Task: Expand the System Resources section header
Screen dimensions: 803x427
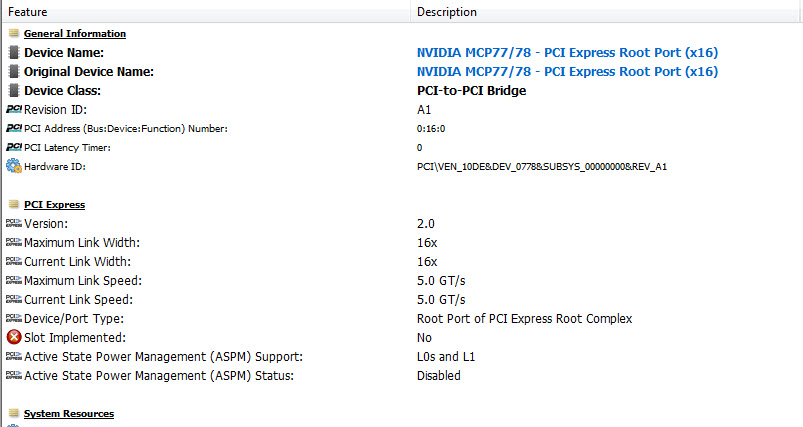Action: pos(69,414)
